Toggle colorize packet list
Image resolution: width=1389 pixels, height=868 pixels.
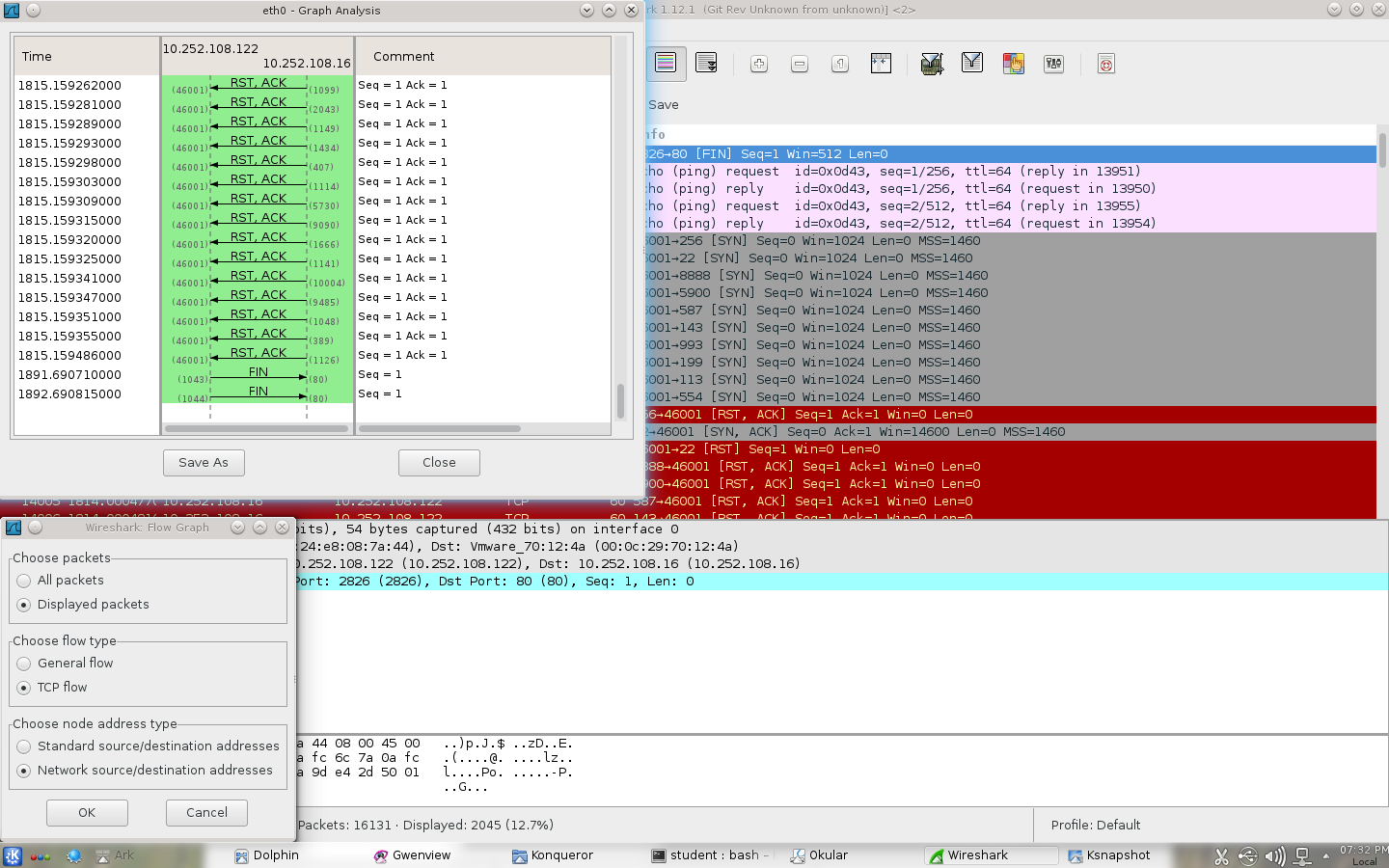667,64
